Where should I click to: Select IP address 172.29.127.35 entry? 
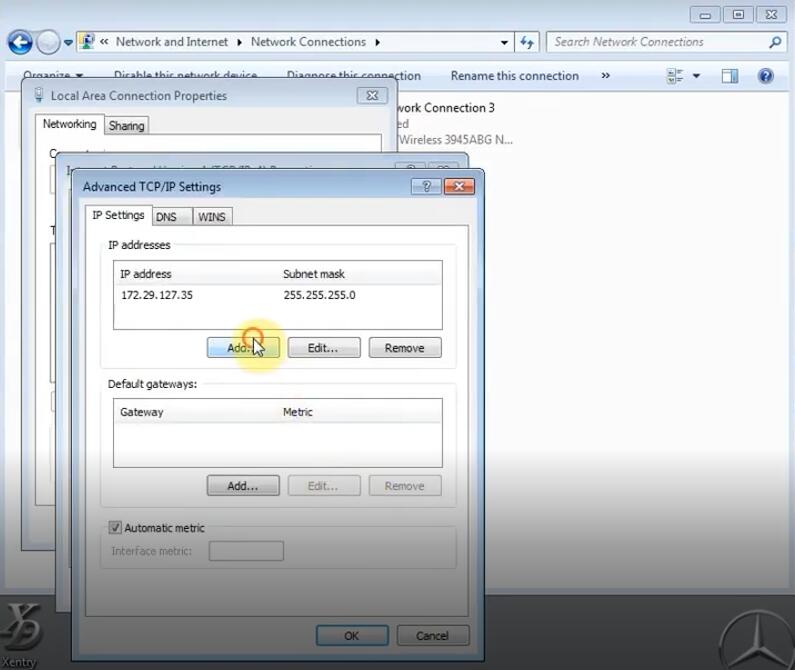click(157, 295)
